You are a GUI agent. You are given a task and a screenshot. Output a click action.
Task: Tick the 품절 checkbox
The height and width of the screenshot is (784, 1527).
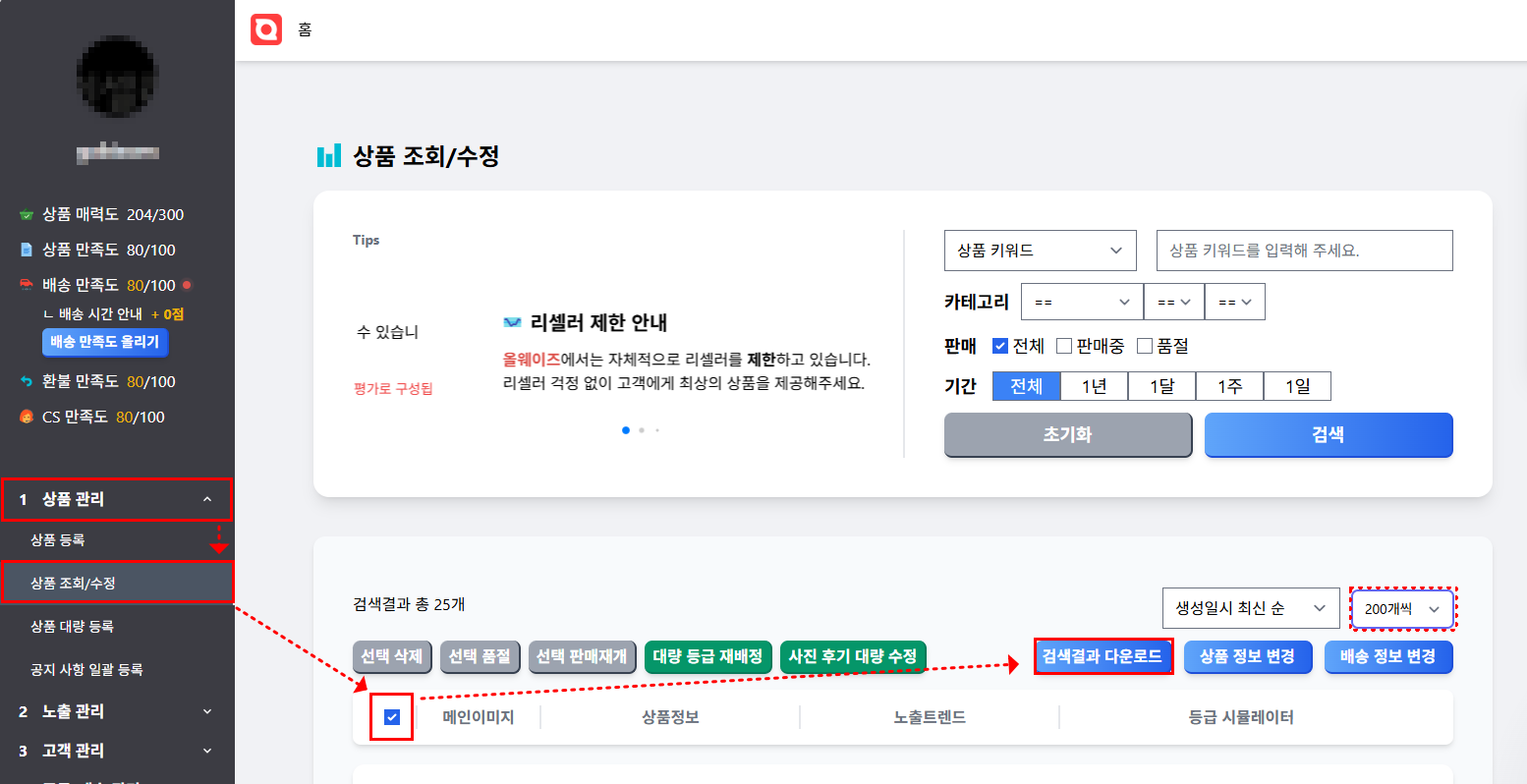click(1144, 346)
